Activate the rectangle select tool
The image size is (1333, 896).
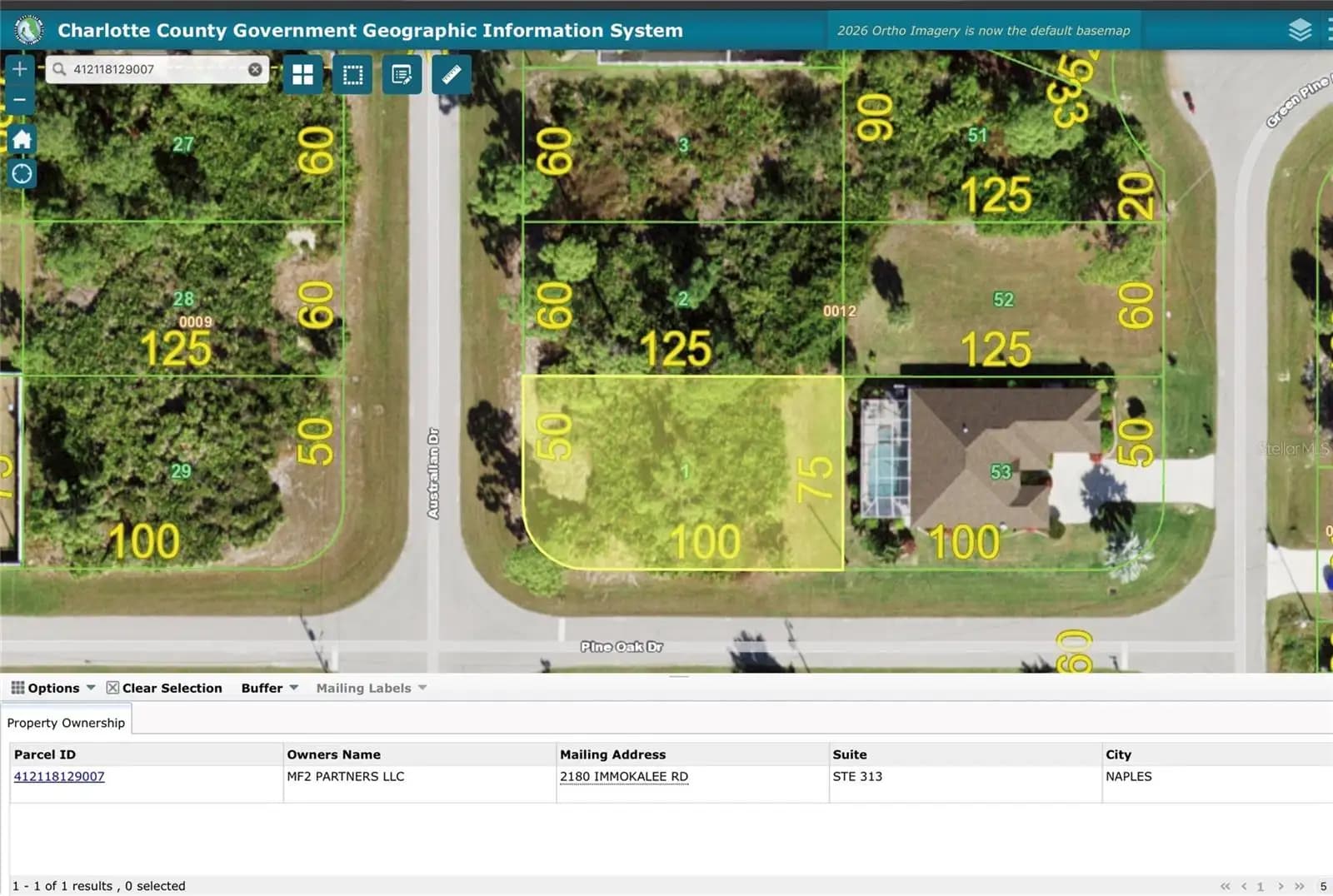[352, 75]
